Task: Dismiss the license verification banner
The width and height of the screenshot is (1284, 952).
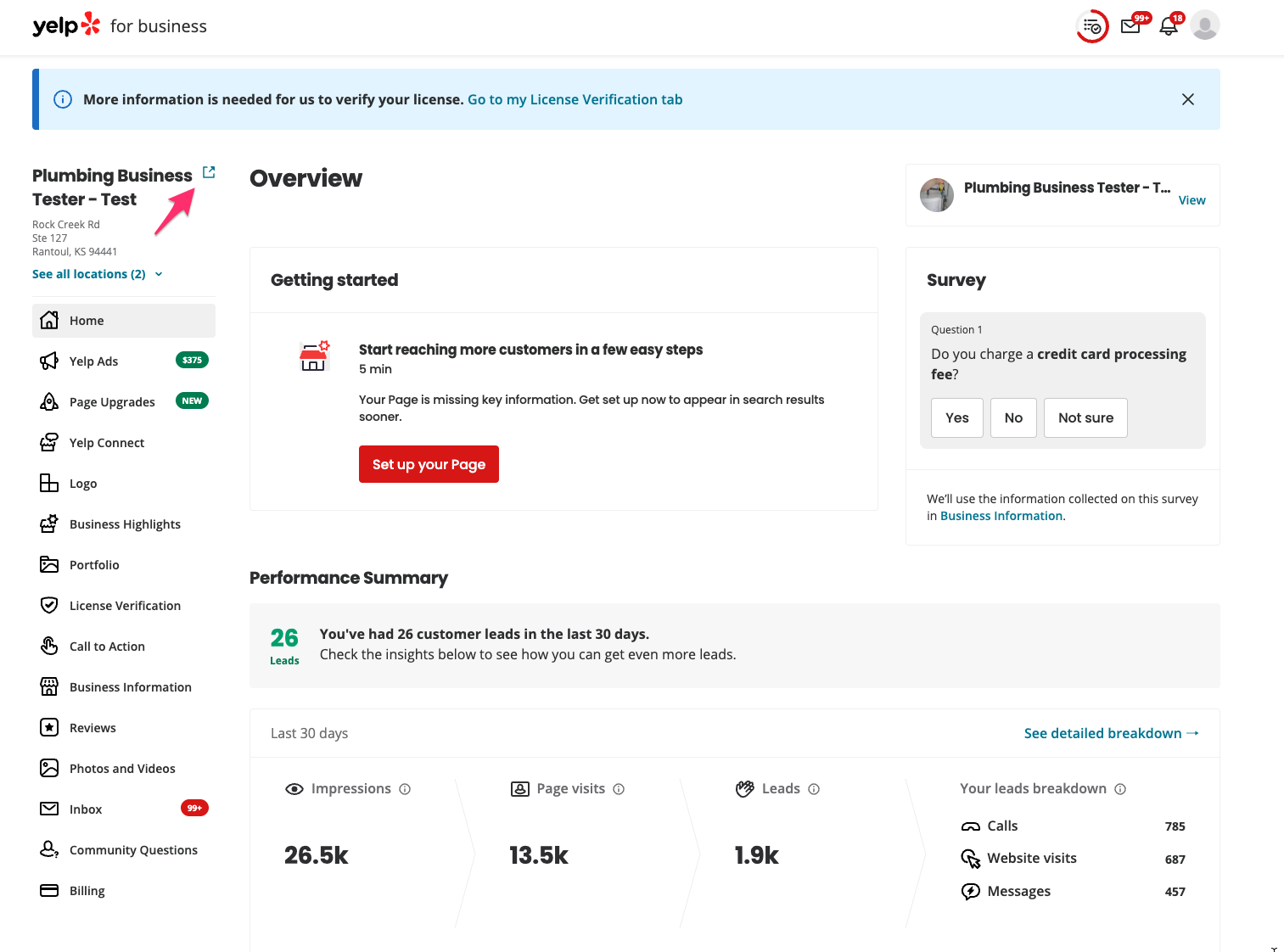Action: coord(1188,99)
